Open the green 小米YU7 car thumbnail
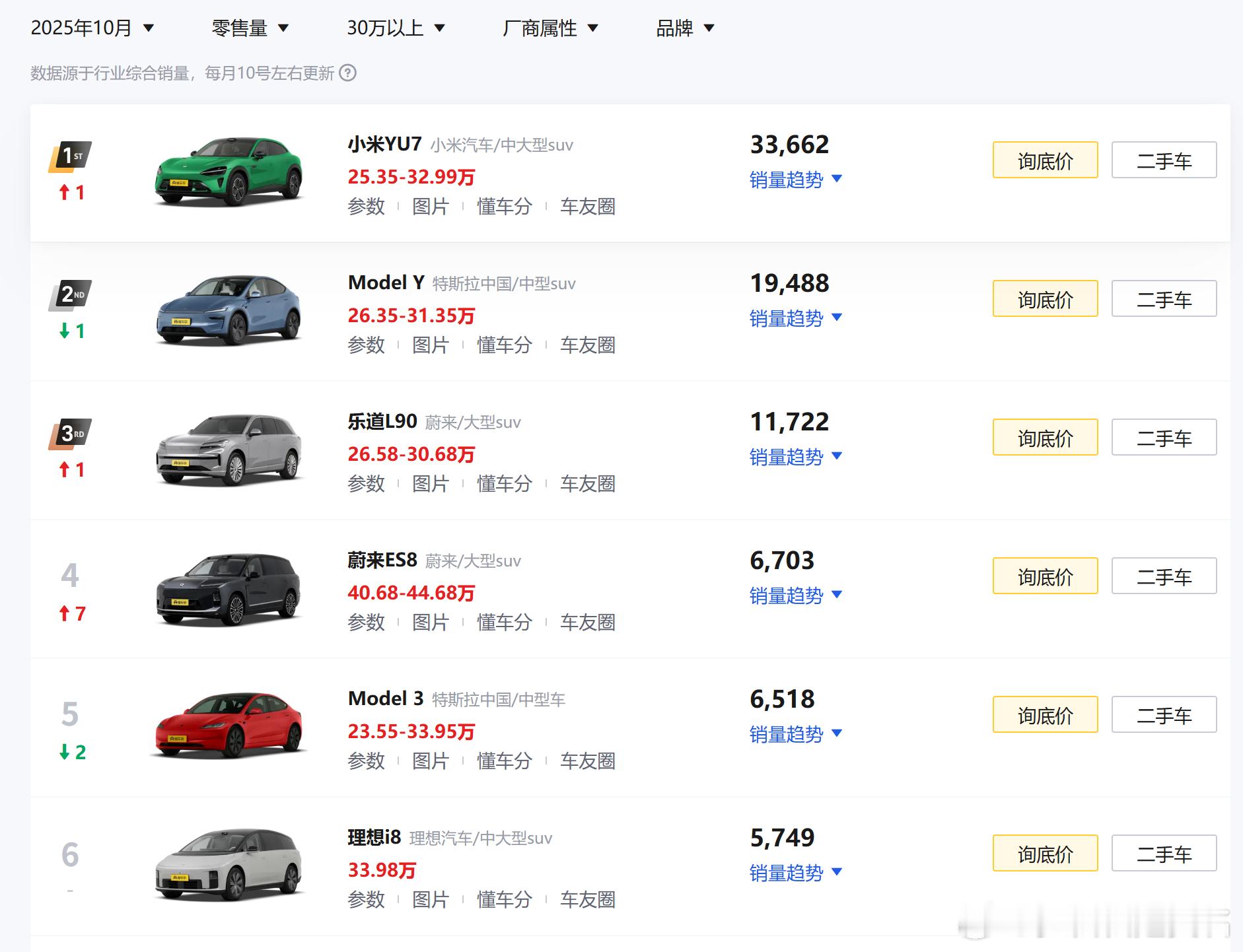The image size is (1243, 952). (229, 171)
